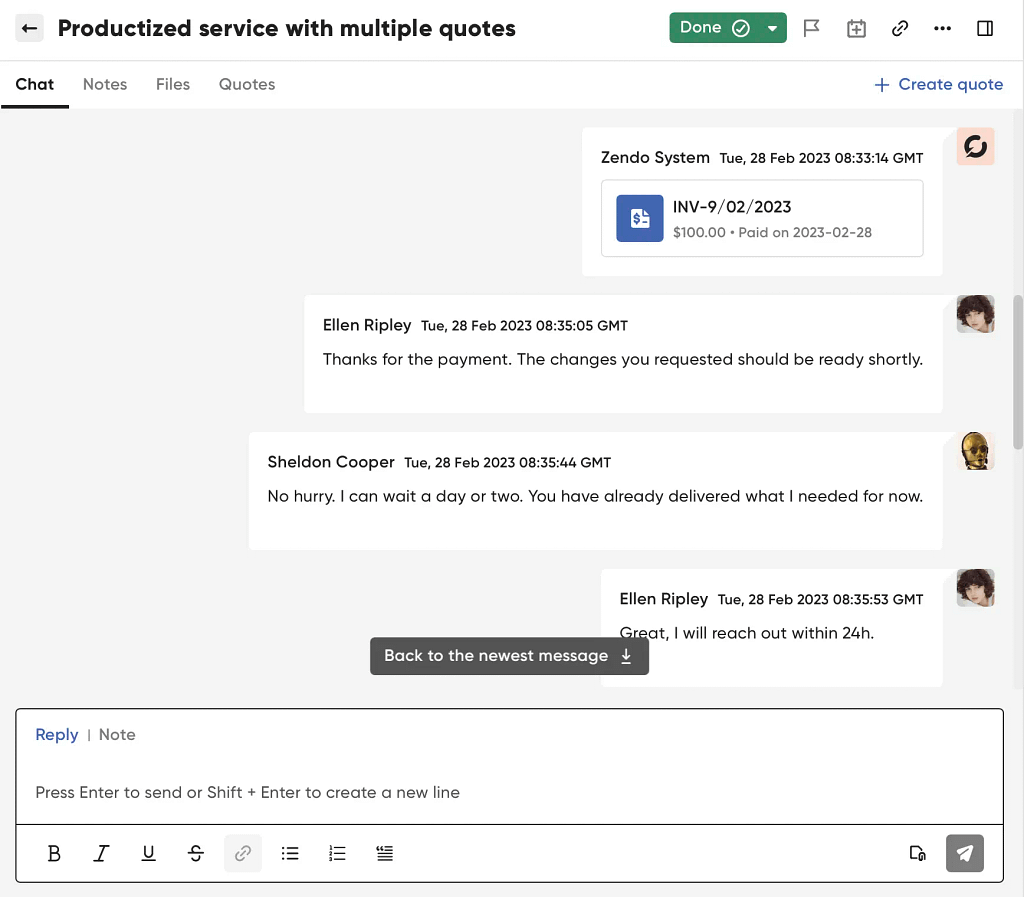Click the Zendo System sender name
Screen dimensions: 1024x897
tap(655, 158)
